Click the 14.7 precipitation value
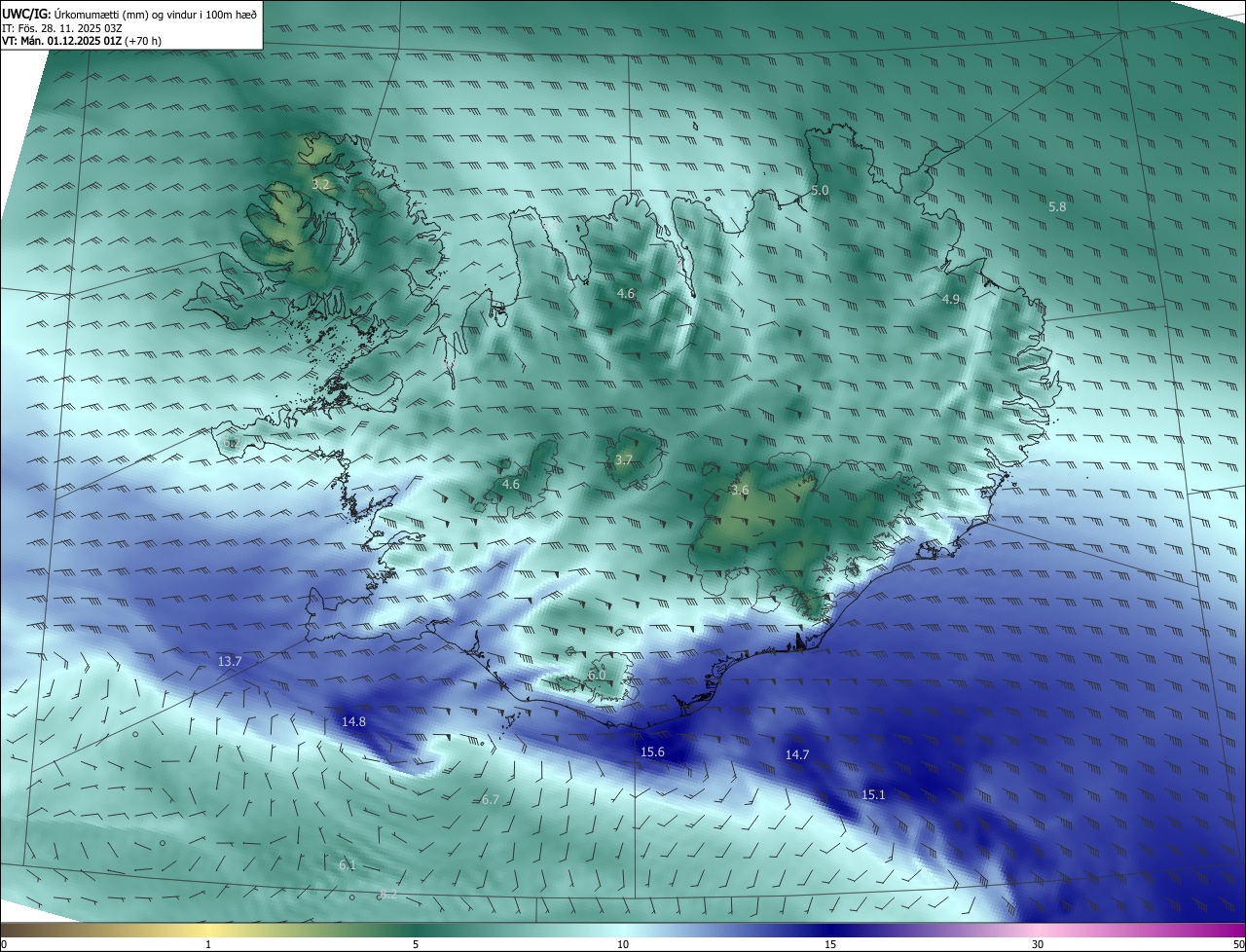The height and width of the screenshot is (952, 1246). click(x=797, y=754)
